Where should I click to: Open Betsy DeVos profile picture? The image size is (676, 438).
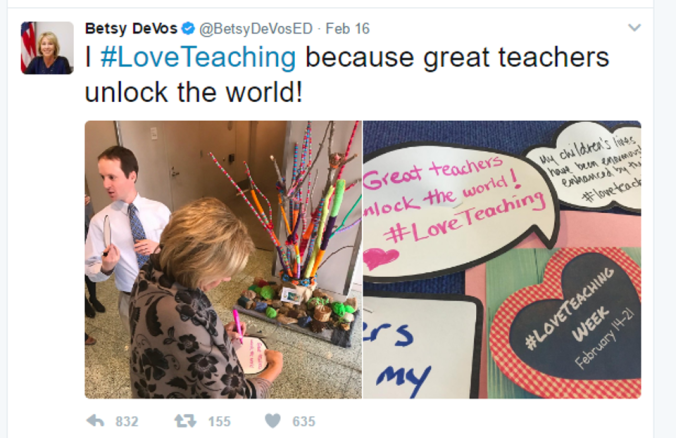tap(47, 48)
